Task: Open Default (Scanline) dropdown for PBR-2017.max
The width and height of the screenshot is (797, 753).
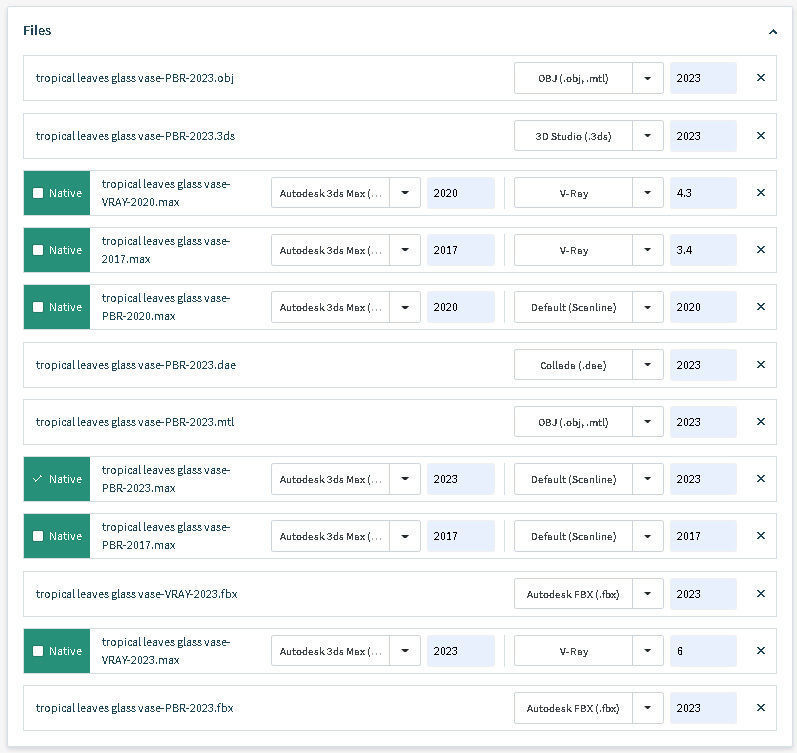Action: [648, 536]
